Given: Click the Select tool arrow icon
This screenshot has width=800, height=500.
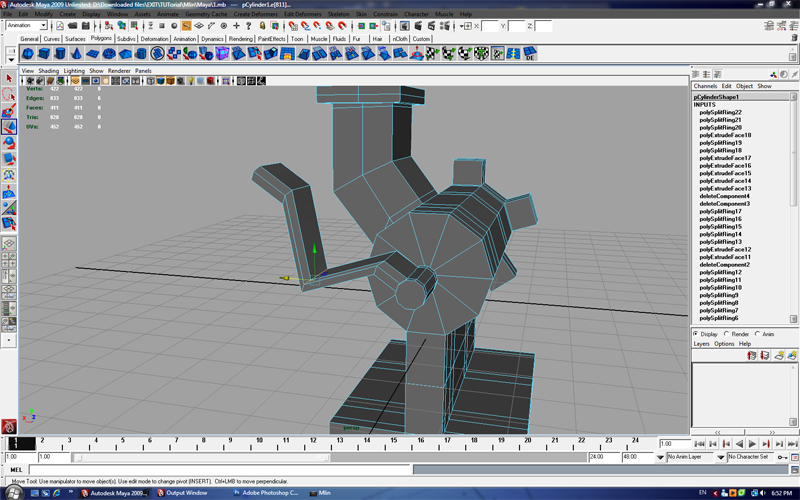Looking at the screenshot, I should [9, 78].
